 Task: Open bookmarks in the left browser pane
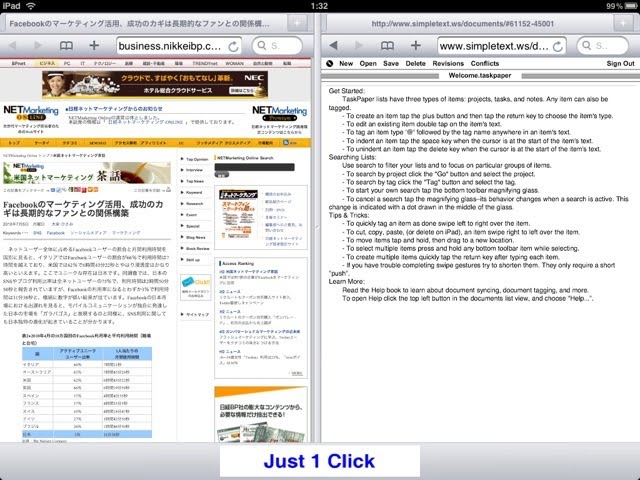(x=66, y=46)
